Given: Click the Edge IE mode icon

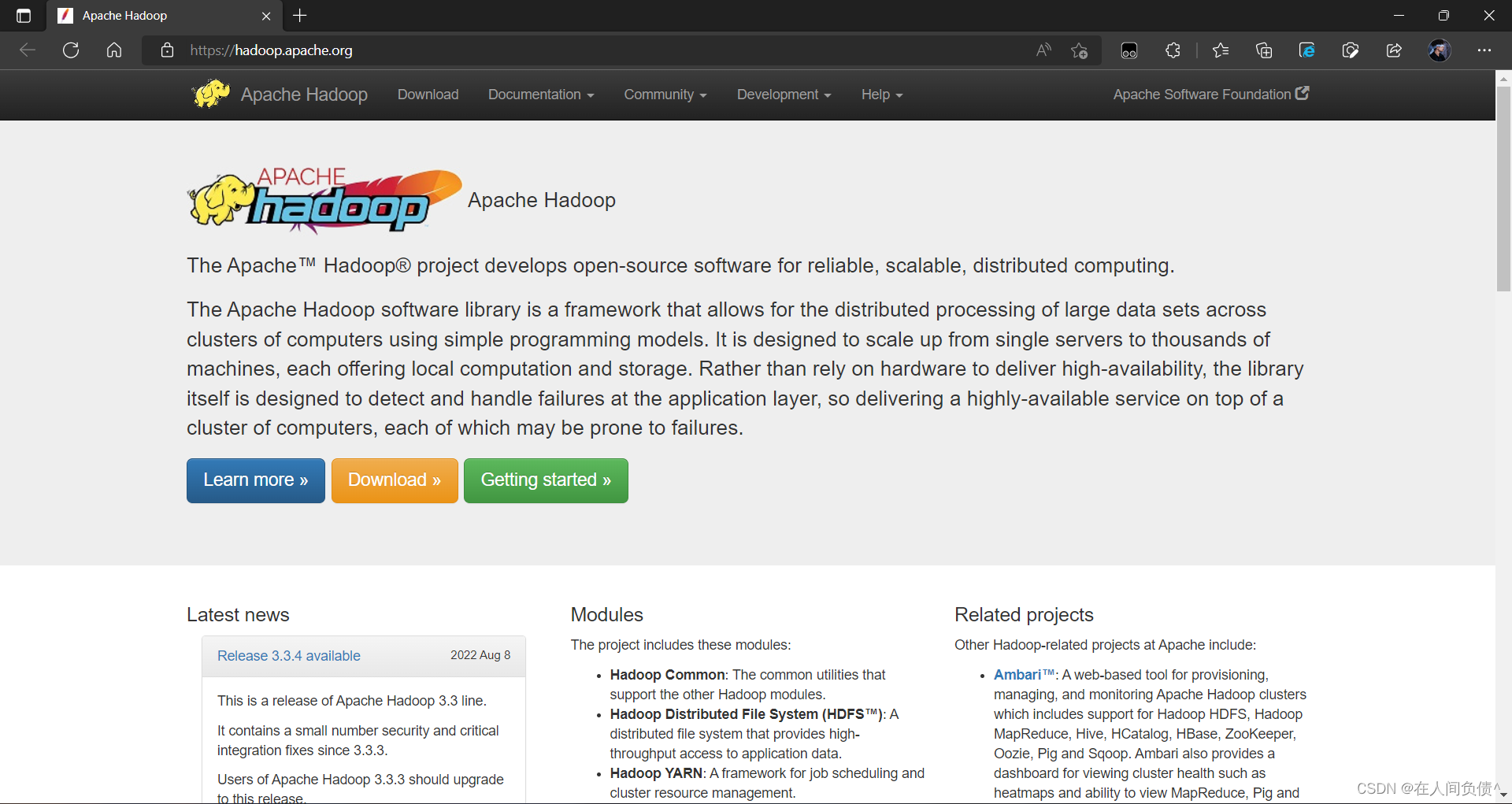Looking at the screenshot, I should 1307,50.
